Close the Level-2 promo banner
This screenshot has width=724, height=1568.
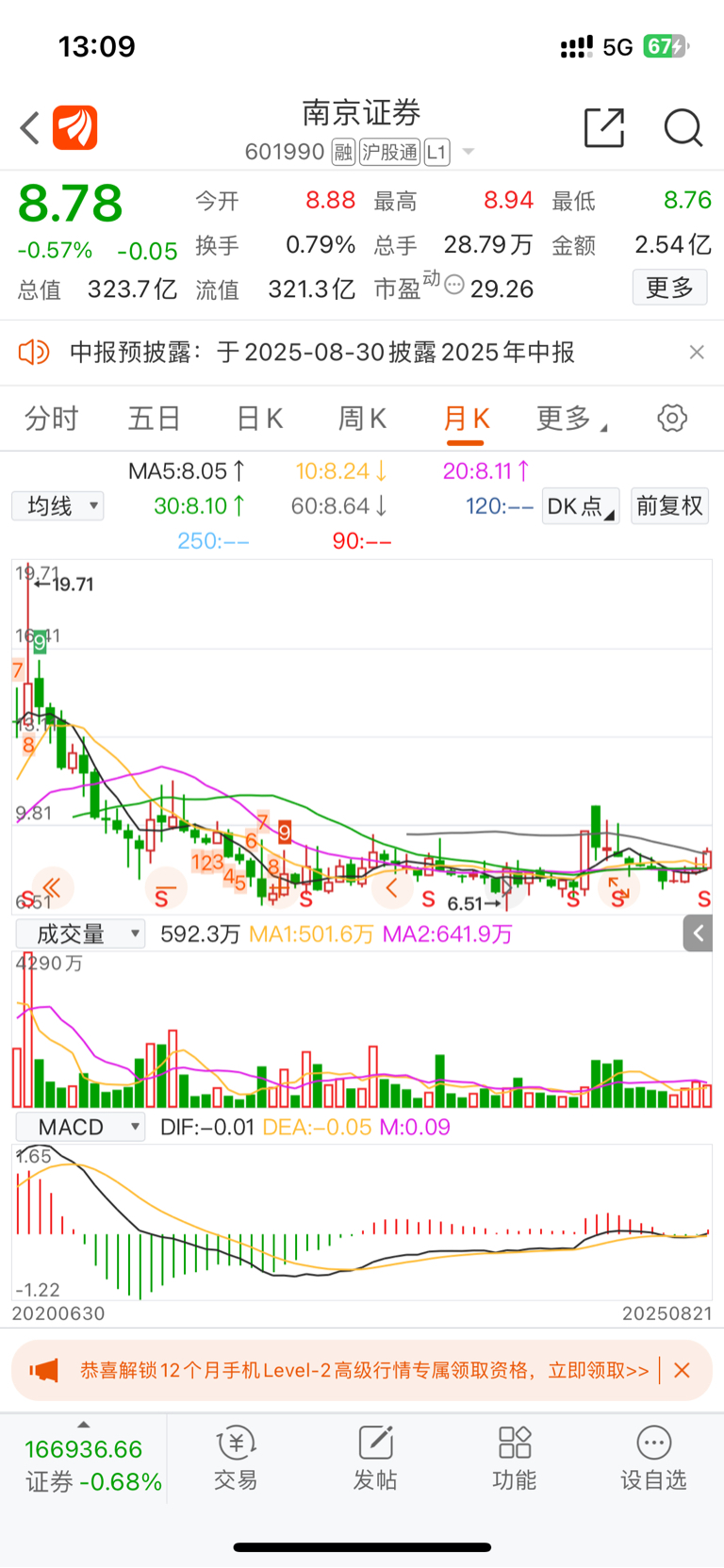(x=683, y=1370)
